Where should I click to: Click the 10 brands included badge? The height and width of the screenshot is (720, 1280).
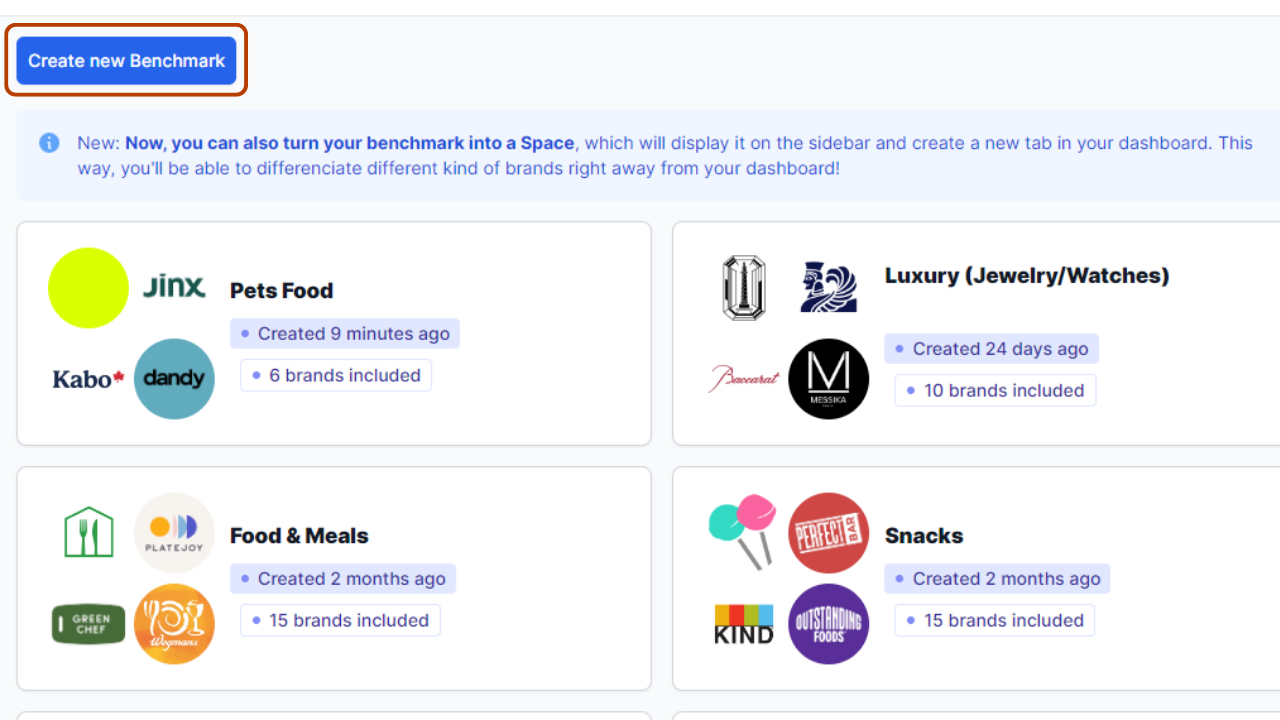pyautogui.click(x=995, y=390)
